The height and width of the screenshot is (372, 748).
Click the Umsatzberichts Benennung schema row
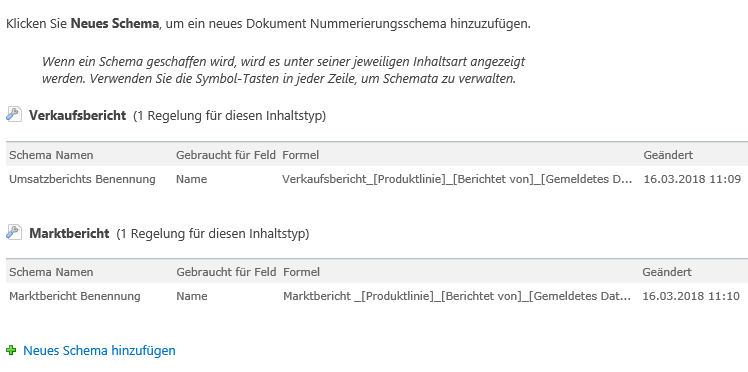click(377, 179)
